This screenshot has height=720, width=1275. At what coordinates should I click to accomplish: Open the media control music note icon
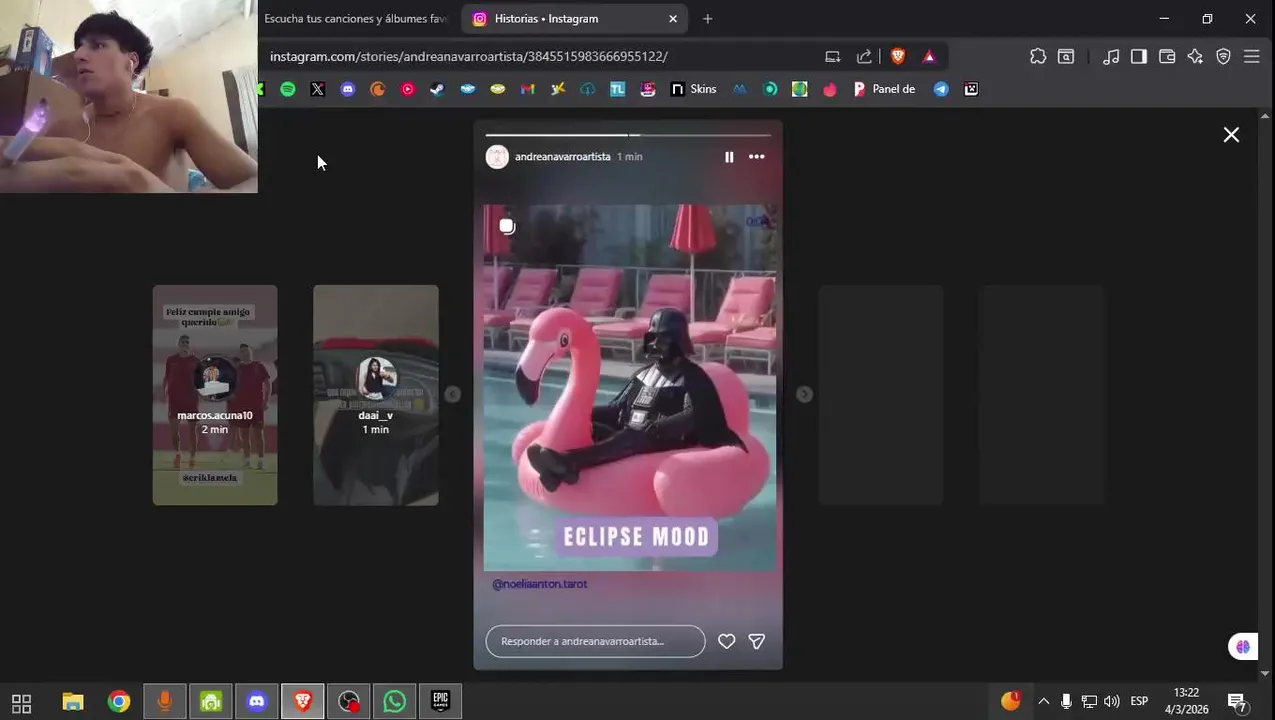click(x=1111, y=57)
